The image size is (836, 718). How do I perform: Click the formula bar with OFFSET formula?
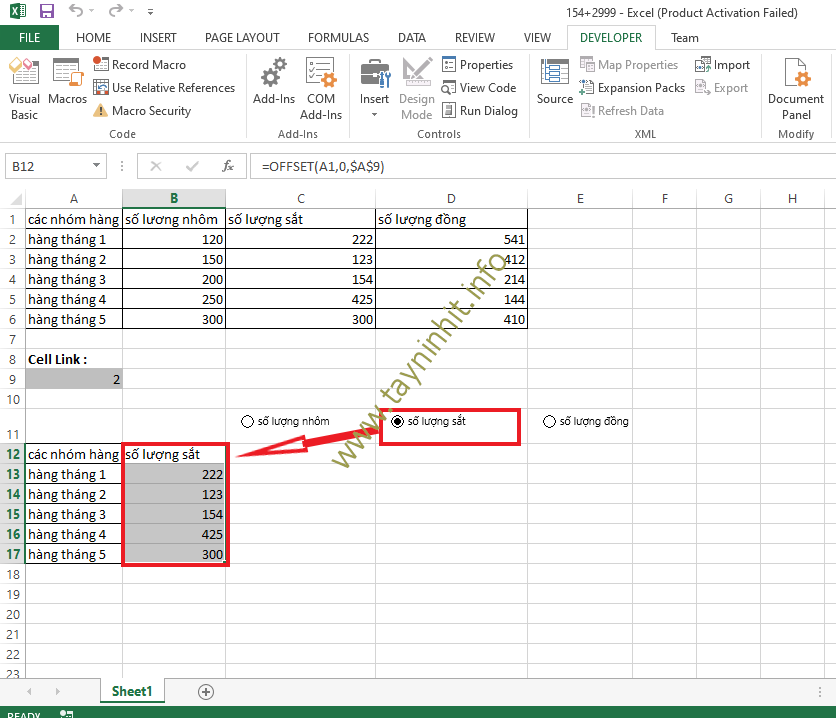[500, 166]
